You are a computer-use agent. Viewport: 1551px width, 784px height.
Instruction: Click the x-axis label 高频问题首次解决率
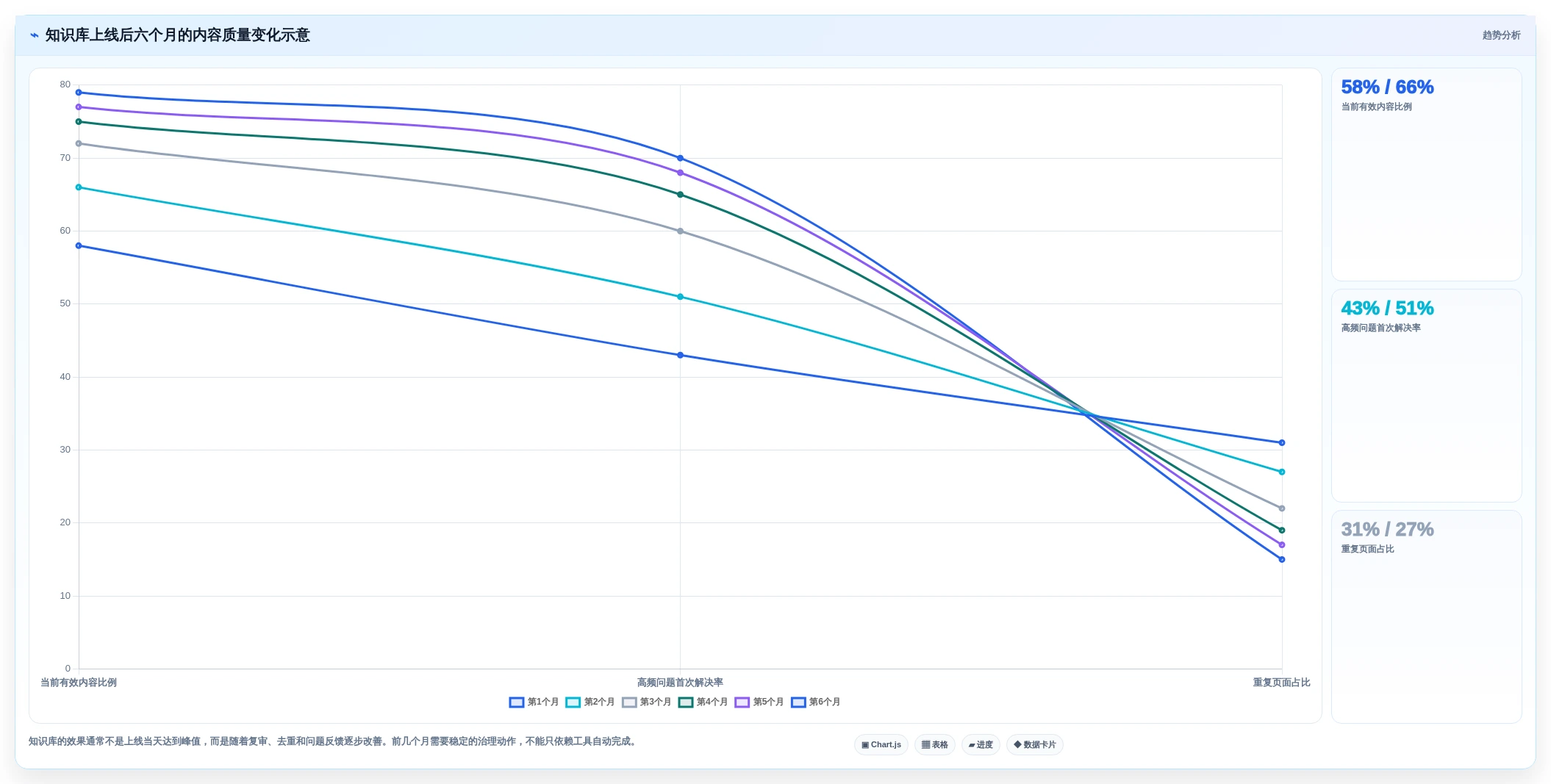(680, 683)
